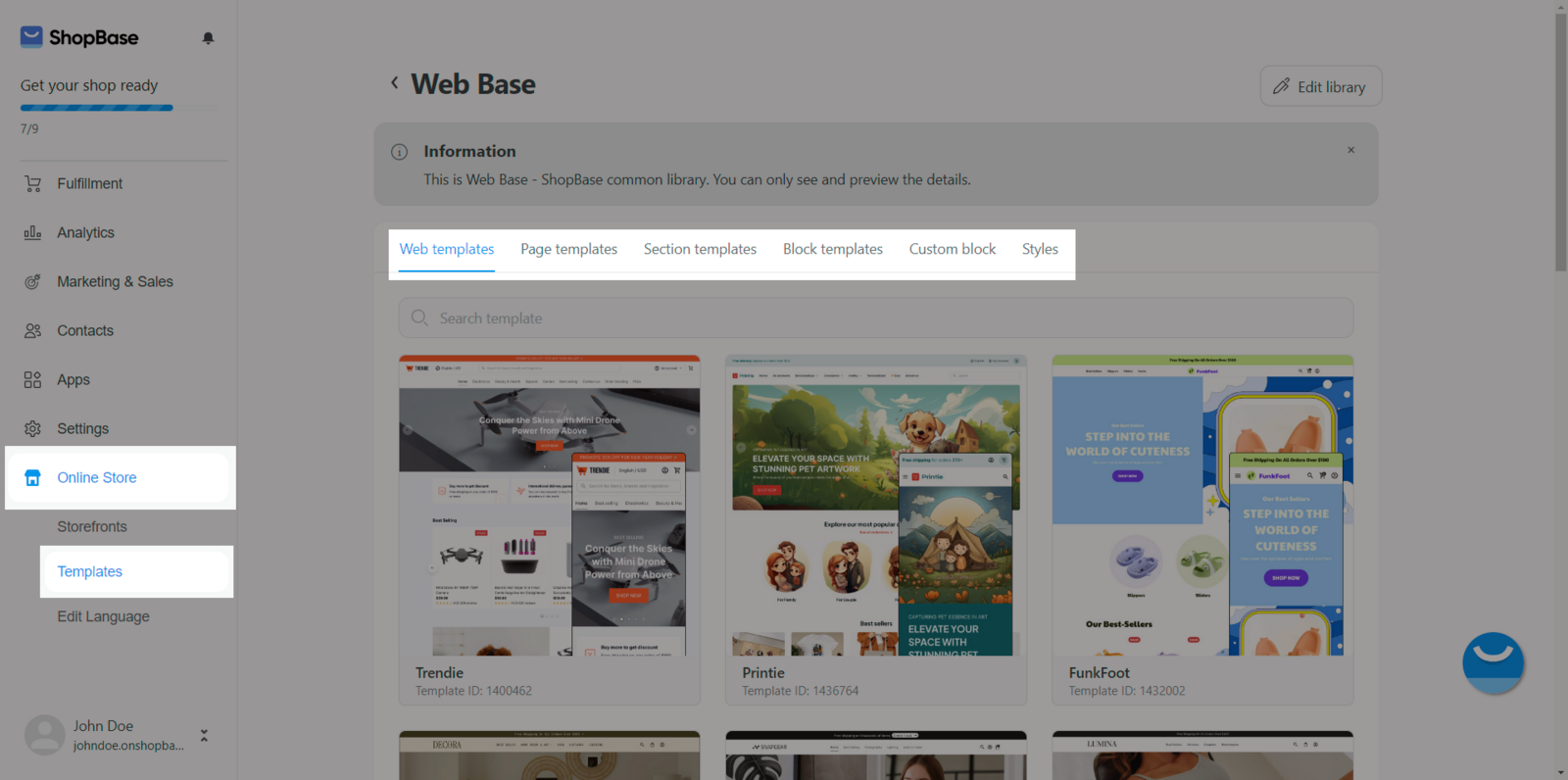Click the johndoe.onshopba... store domain

128,746
